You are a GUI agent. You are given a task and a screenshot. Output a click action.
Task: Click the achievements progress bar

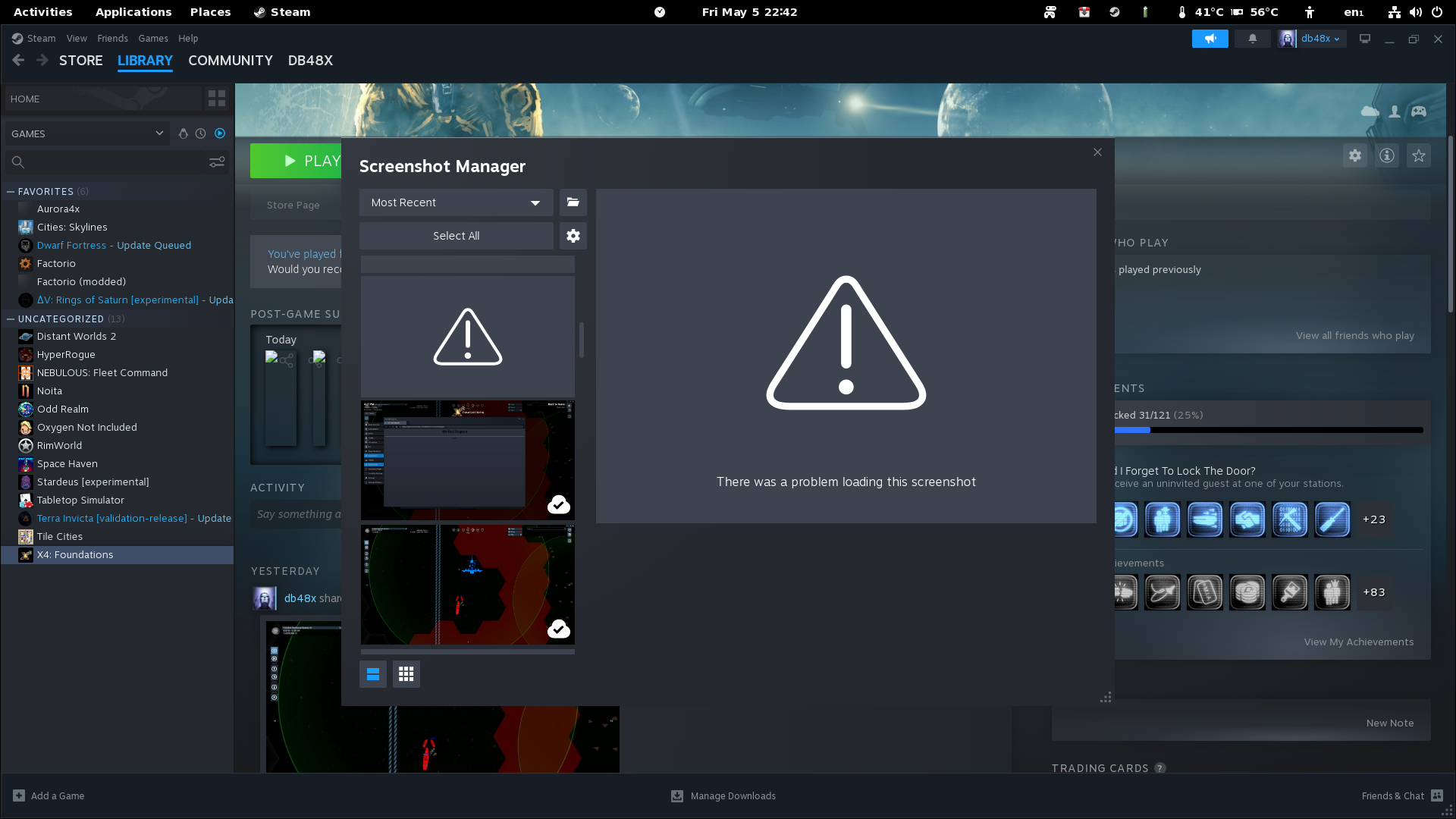pyautogui.click(x=1269, y=430)
